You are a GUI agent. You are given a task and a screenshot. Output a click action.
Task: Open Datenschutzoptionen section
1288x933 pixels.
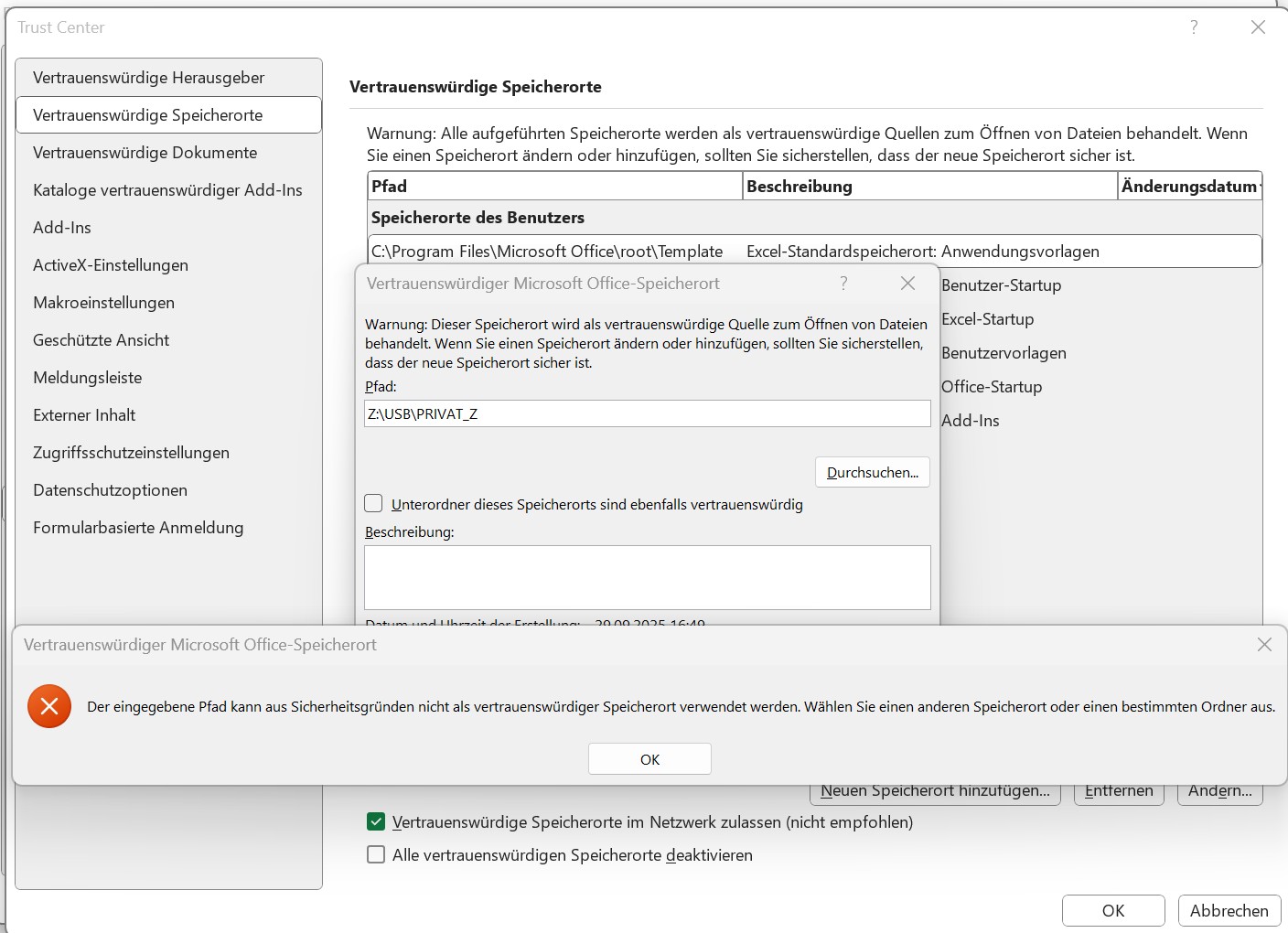pyautogui.click(x=169, y=490)
